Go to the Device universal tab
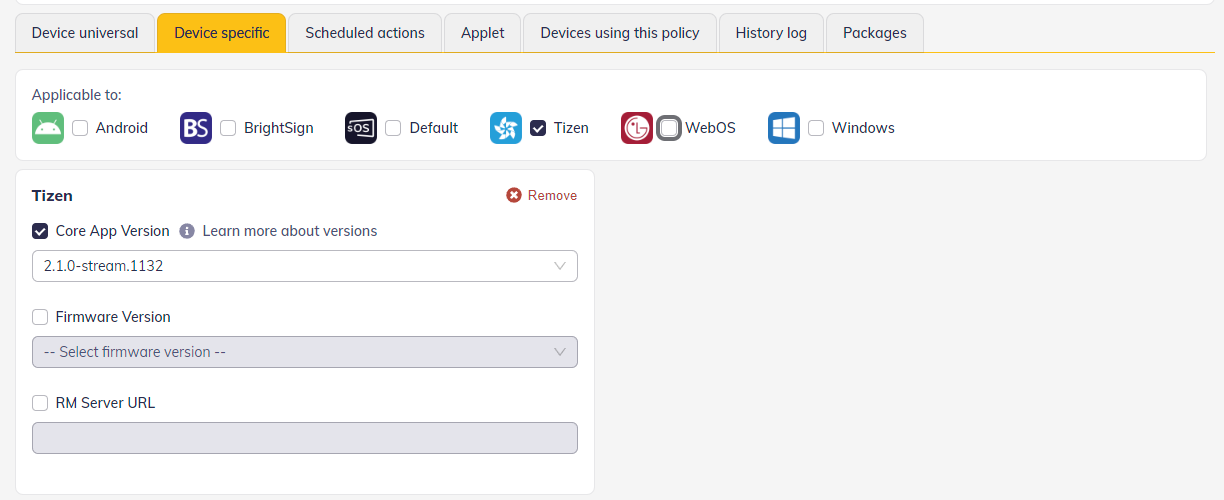The image size is (1224, 500). coord(85,33)
